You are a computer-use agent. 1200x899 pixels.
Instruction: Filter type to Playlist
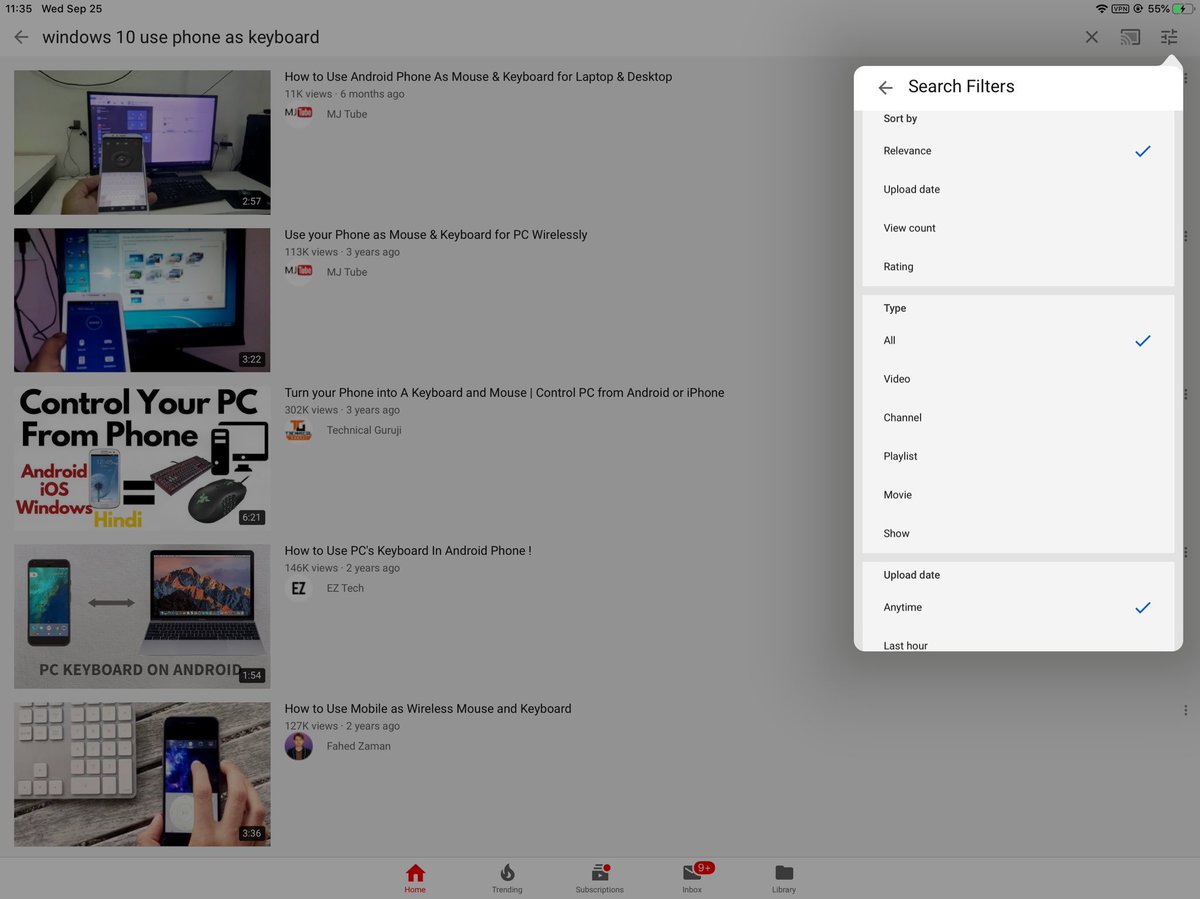[1018, 456]
